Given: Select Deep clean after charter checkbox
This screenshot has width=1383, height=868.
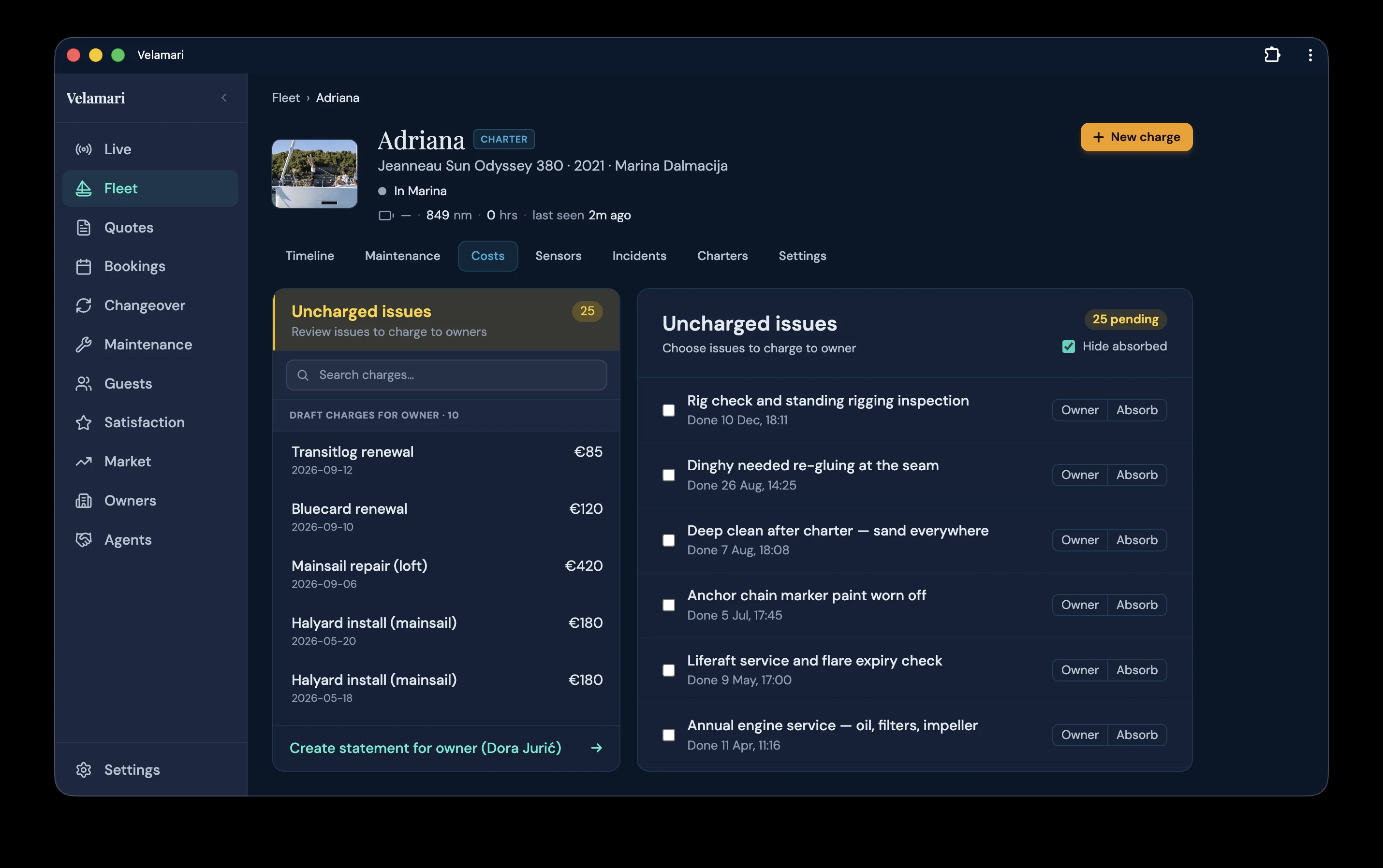Looking at the screenshot, I should click(668, 540).
